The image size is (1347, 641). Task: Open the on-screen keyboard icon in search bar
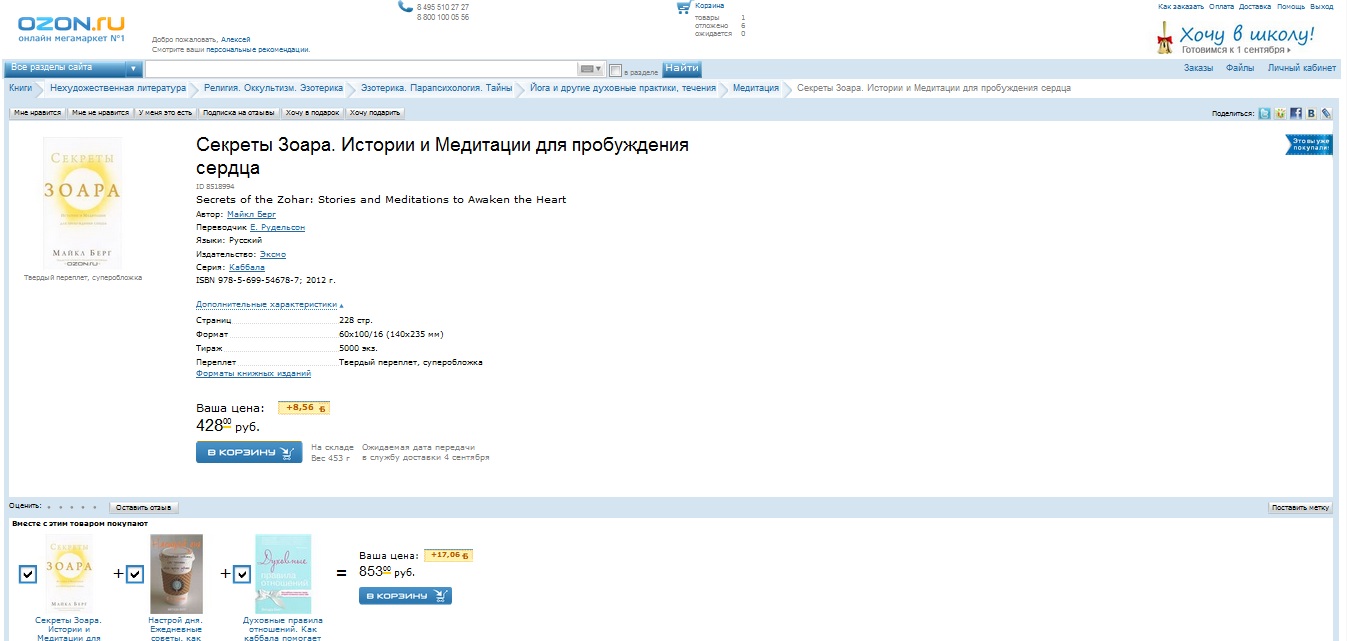[x=591, y=69]
